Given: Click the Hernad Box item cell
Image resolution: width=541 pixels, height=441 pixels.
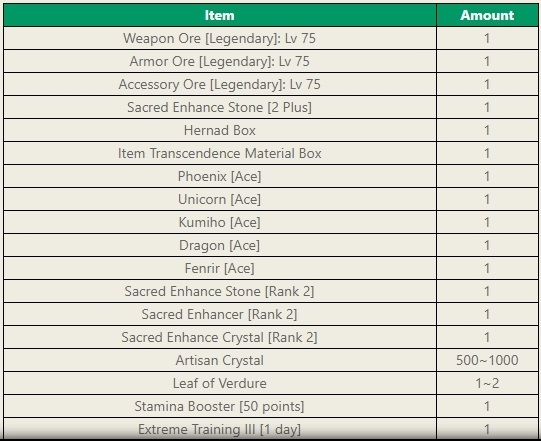Looking at the screenshot, I should [x=220, y=130].
